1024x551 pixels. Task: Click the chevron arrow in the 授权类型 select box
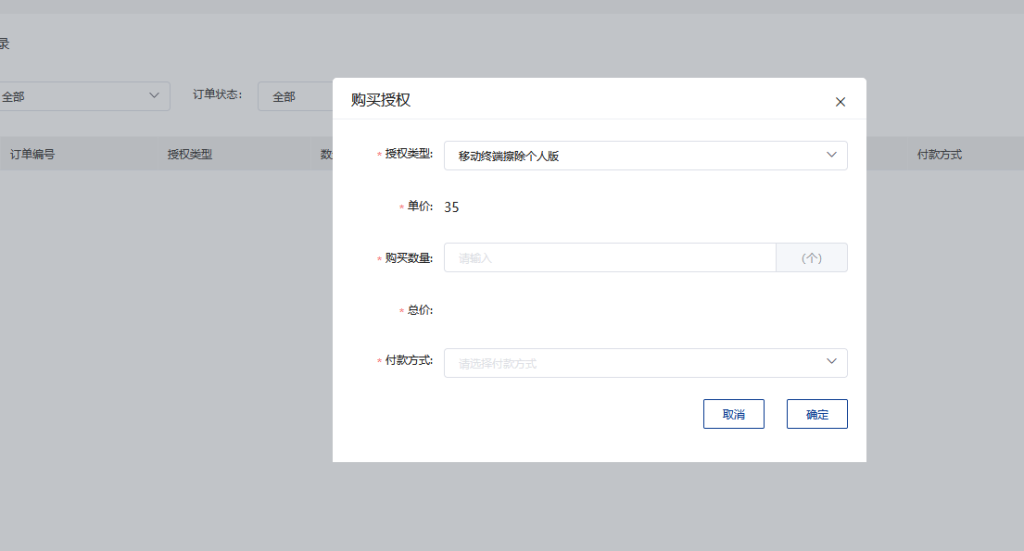coord(831,155)
